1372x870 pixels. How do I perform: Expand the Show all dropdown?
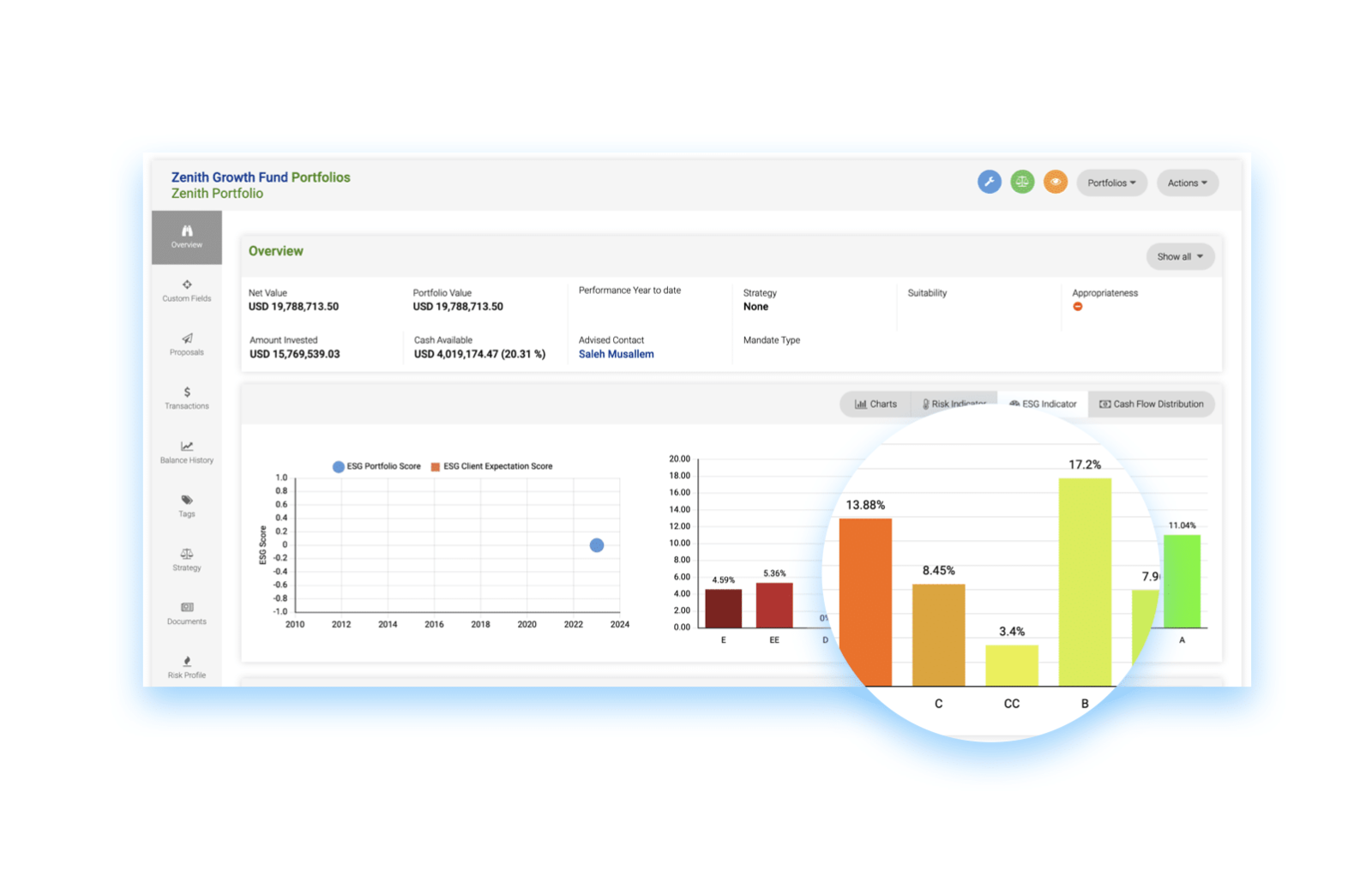tap(1180, 256)
